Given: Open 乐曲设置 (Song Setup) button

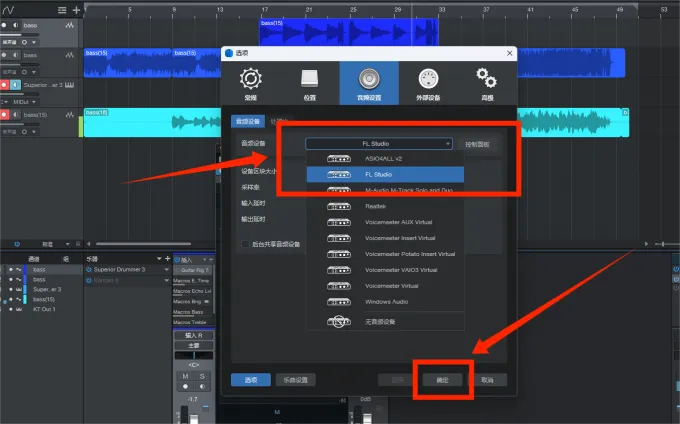Looking at the screenshot, I should click(296, 380).
